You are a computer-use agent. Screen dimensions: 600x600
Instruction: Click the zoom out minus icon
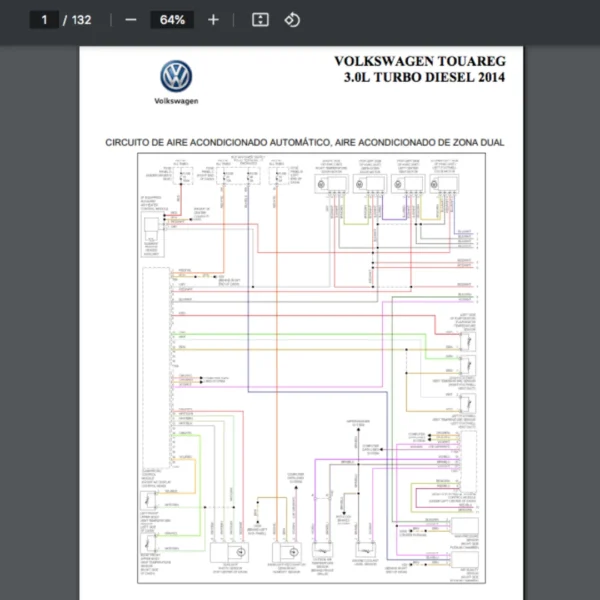[x=131, y=20]
